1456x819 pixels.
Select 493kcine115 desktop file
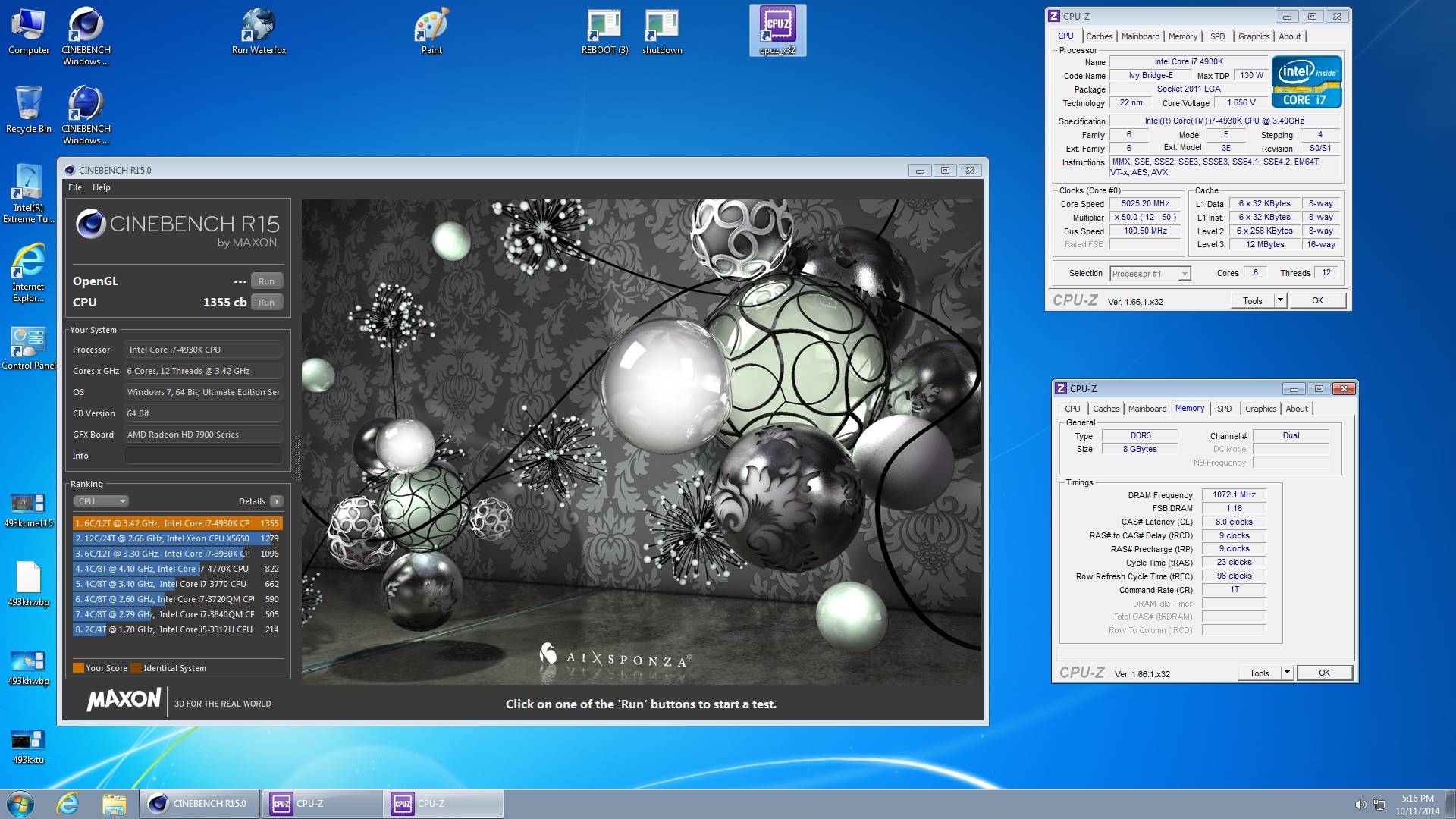[29, 510]
